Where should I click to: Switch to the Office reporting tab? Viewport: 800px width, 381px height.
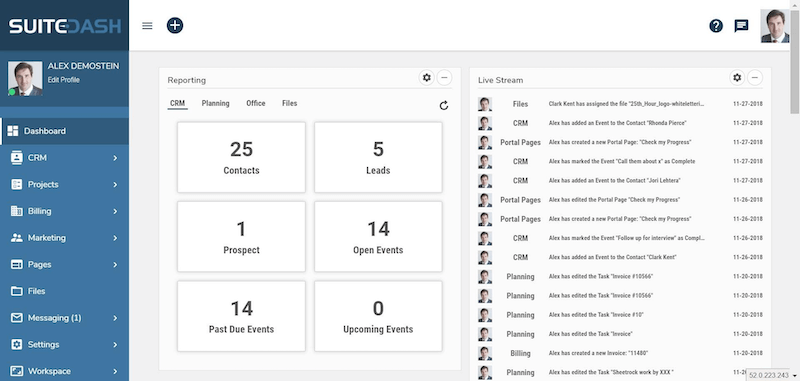pyautogui.click(x=256, y=103)
